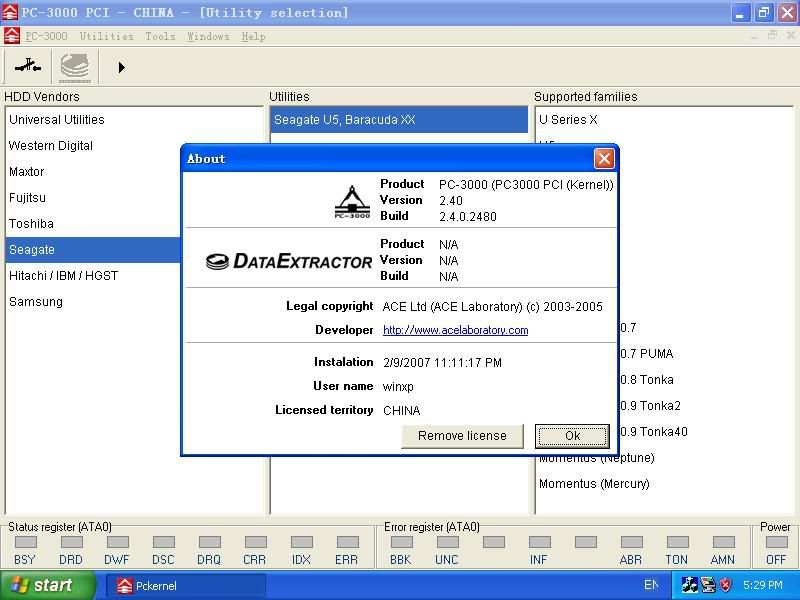This screenshot has width=800, height=600.
Task: Click the BBK error register indicator
Action: pyautogui.click(x=402, y=542)
